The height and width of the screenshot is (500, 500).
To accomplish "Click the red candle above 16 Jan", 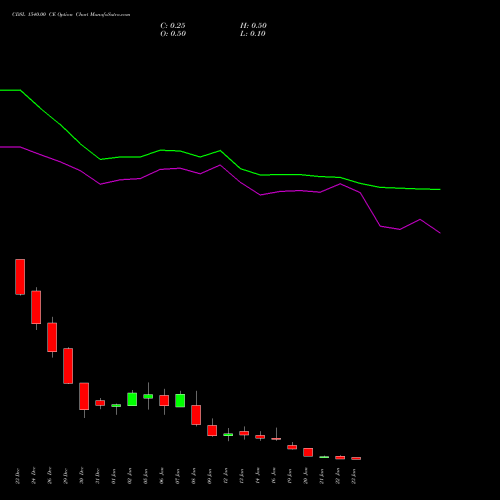I will pos(276,439).
